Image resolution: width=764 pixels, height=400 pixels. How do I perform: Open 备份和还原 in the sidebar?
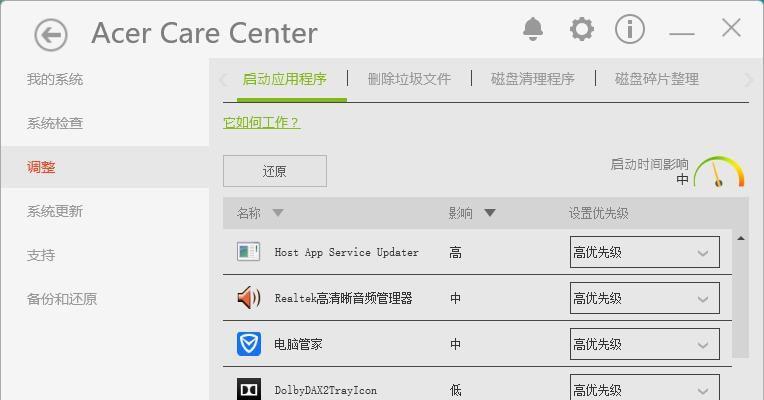click(x=62, y=299)
